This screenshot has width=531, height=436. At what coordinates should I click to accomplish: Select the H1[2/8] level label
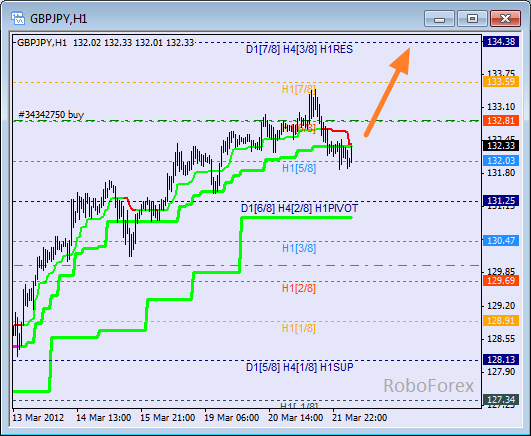299,289
